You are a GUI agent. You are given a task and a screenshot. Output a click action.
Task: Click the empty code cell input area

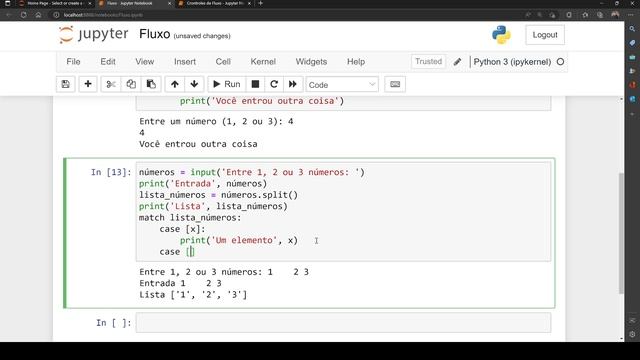[x=343, y=323]
